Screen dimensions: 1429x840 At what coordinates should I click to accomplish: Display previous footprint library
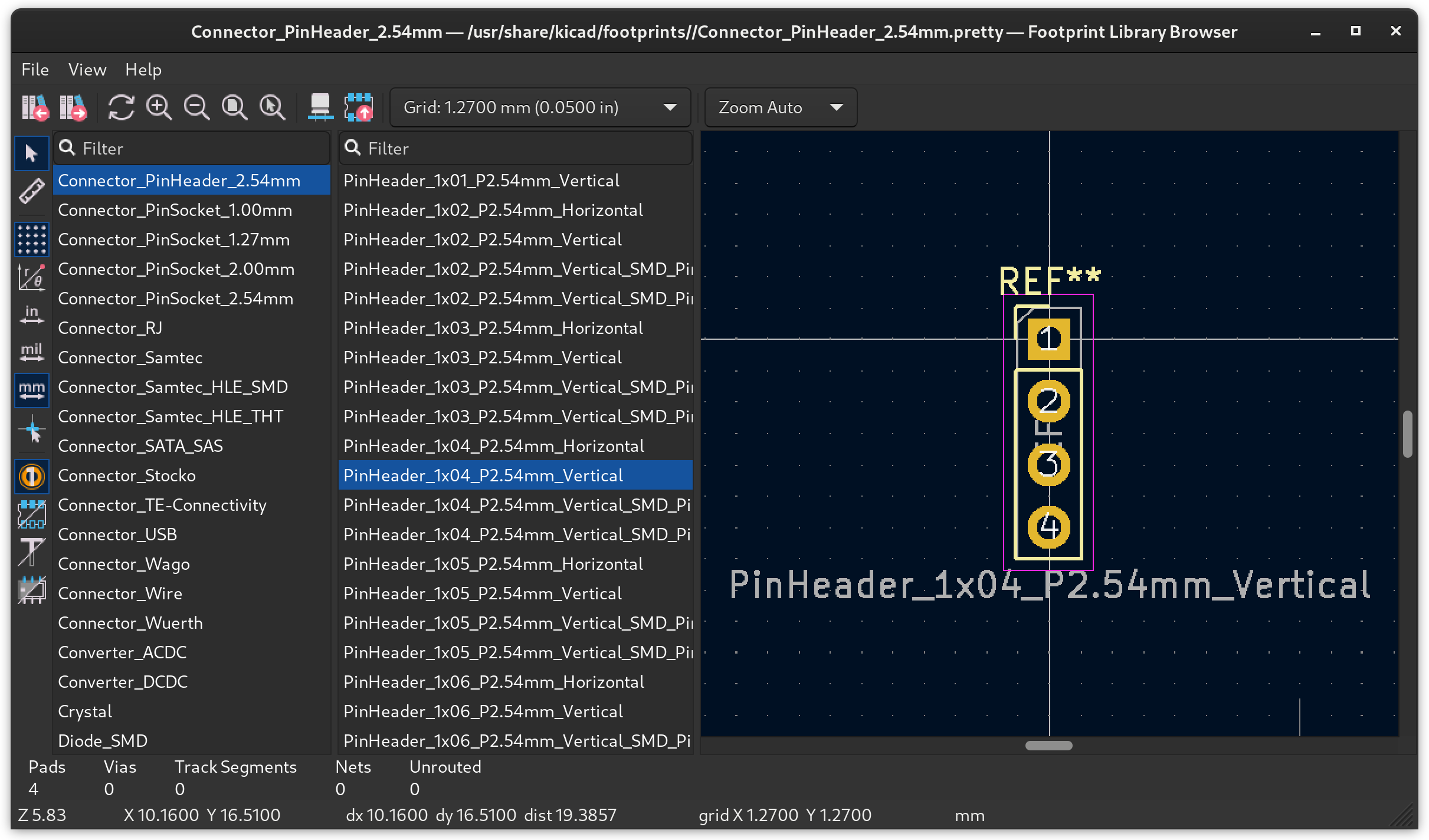35,107
